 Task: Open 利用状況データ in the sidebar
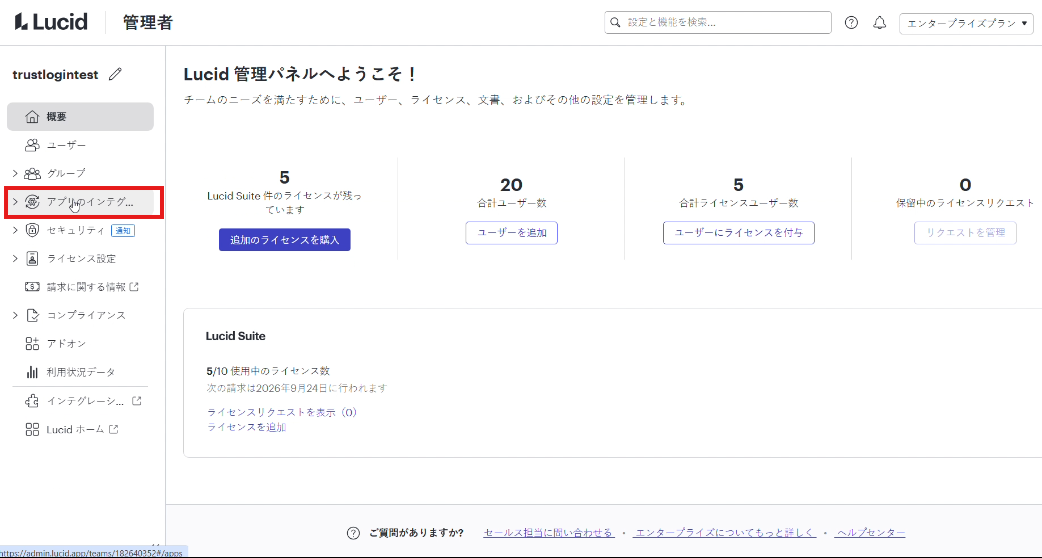pos(80,371)
